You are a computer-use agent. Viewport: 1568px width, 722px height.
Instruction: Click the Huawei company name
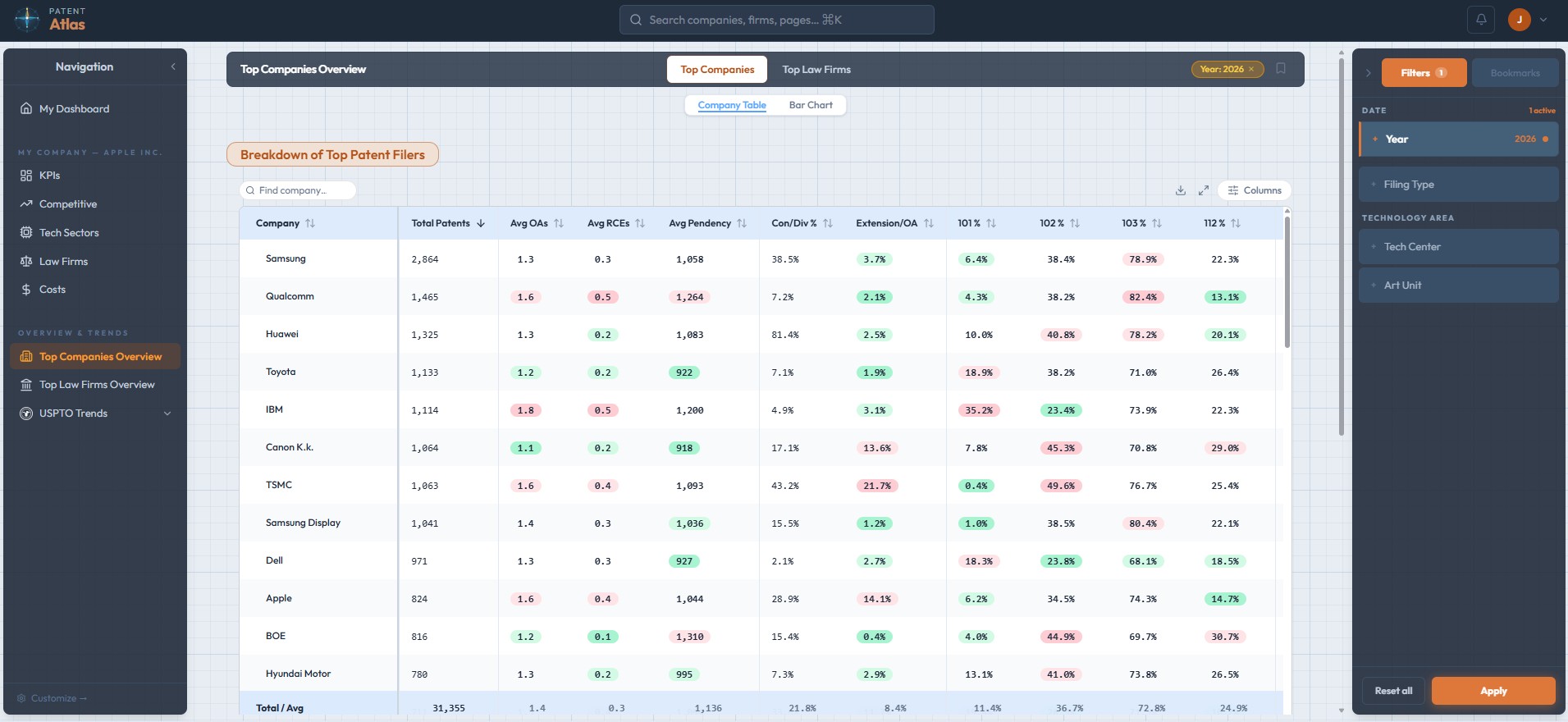coord(282,334)
